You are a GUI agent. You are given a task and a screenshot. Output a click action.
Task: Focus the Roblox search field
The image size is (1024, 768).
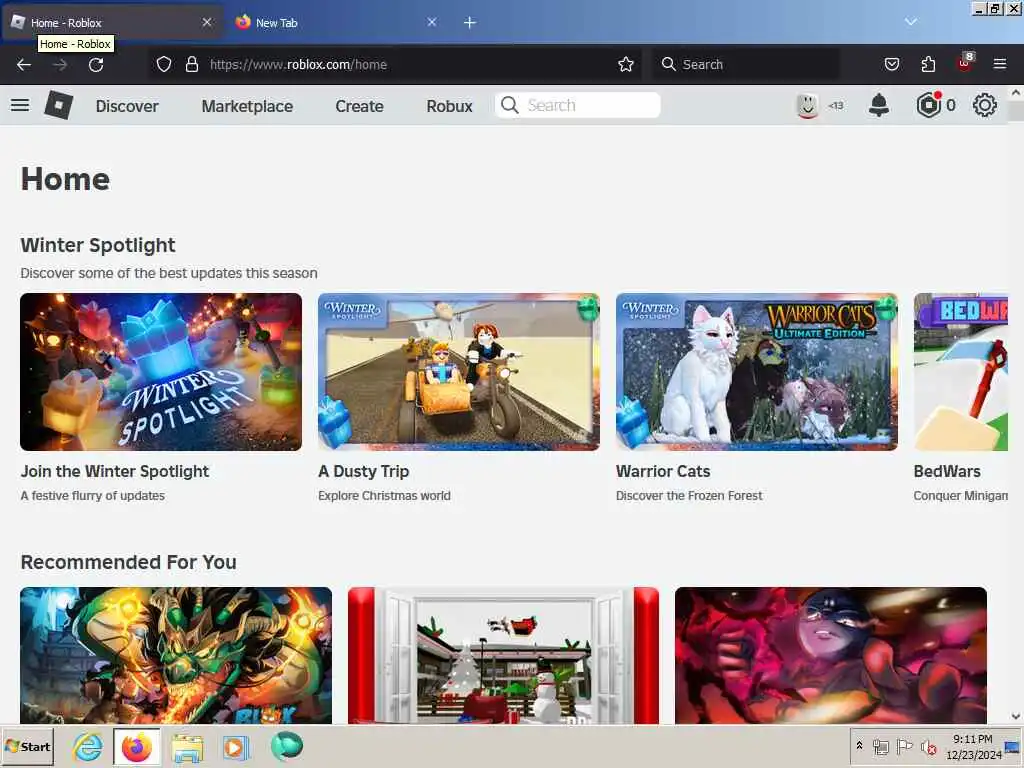[577, 105]
